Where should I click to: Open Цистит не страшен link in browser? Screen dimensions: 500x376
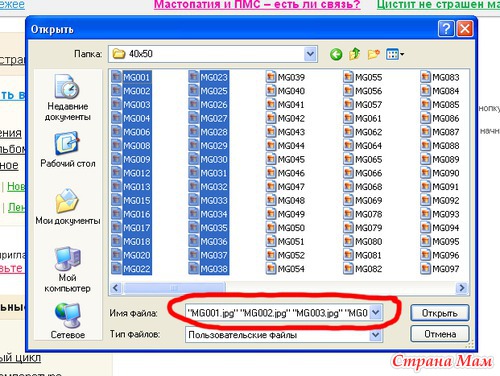[438, 5]
